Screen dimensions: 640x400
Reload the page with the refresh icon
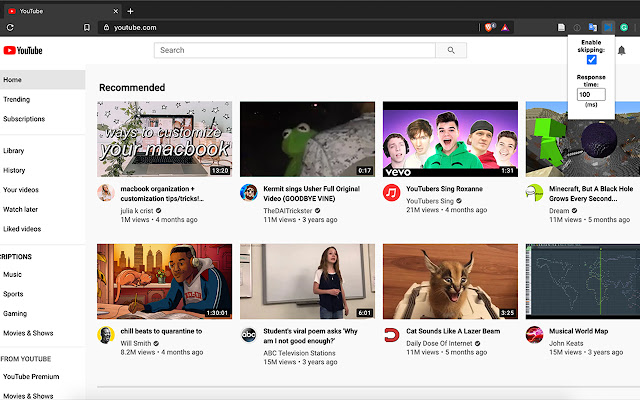pyautogui.click(x=10, y=27)
